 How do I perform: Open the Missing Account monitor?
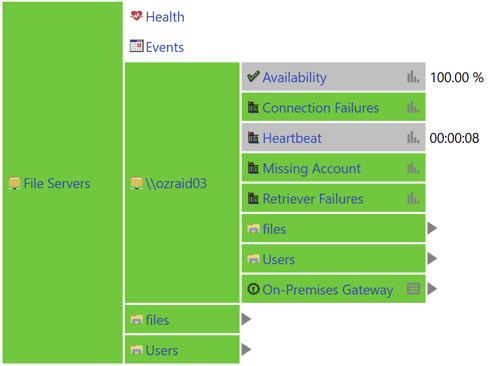(312, 168)
